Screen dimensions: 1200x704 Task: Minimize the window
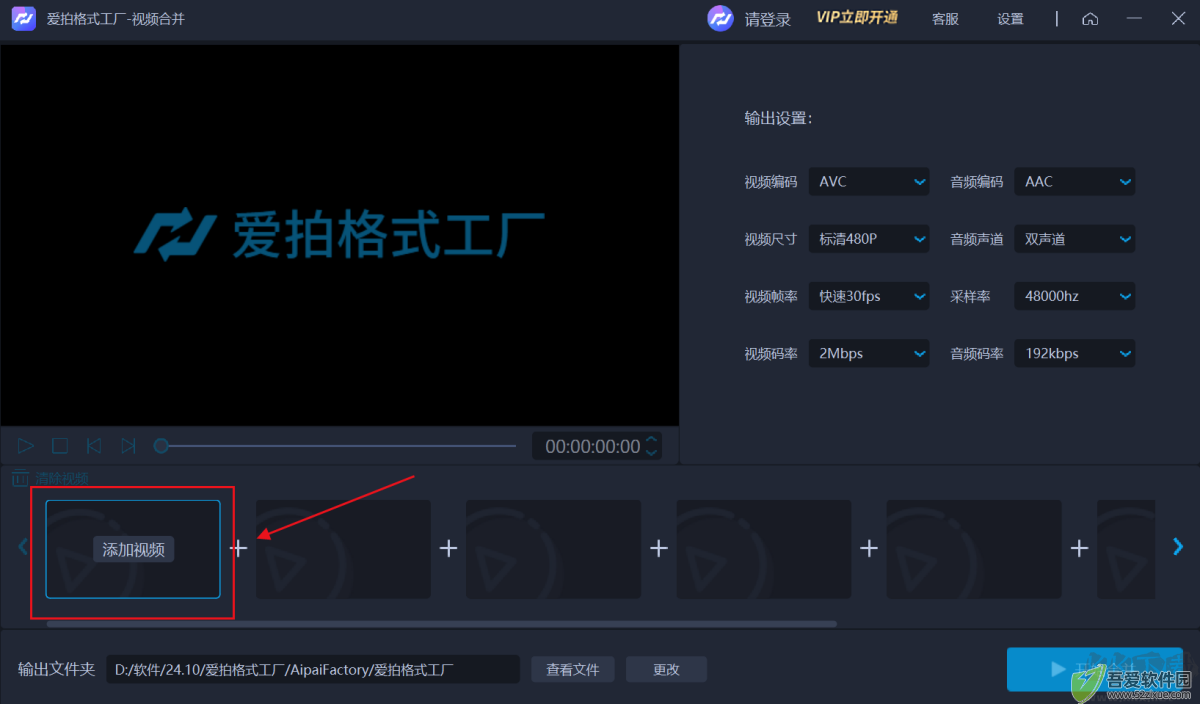coord(1134,19)
